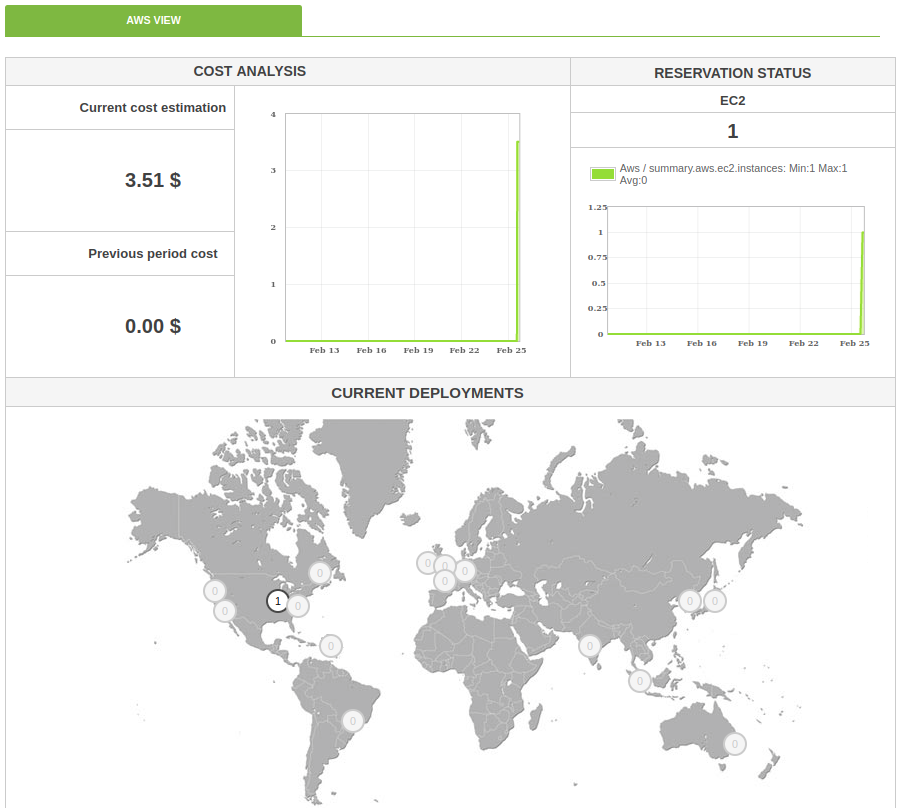Select the zero marker on the US East Coast
The image size is (900, 808).
tap(298, 606)
